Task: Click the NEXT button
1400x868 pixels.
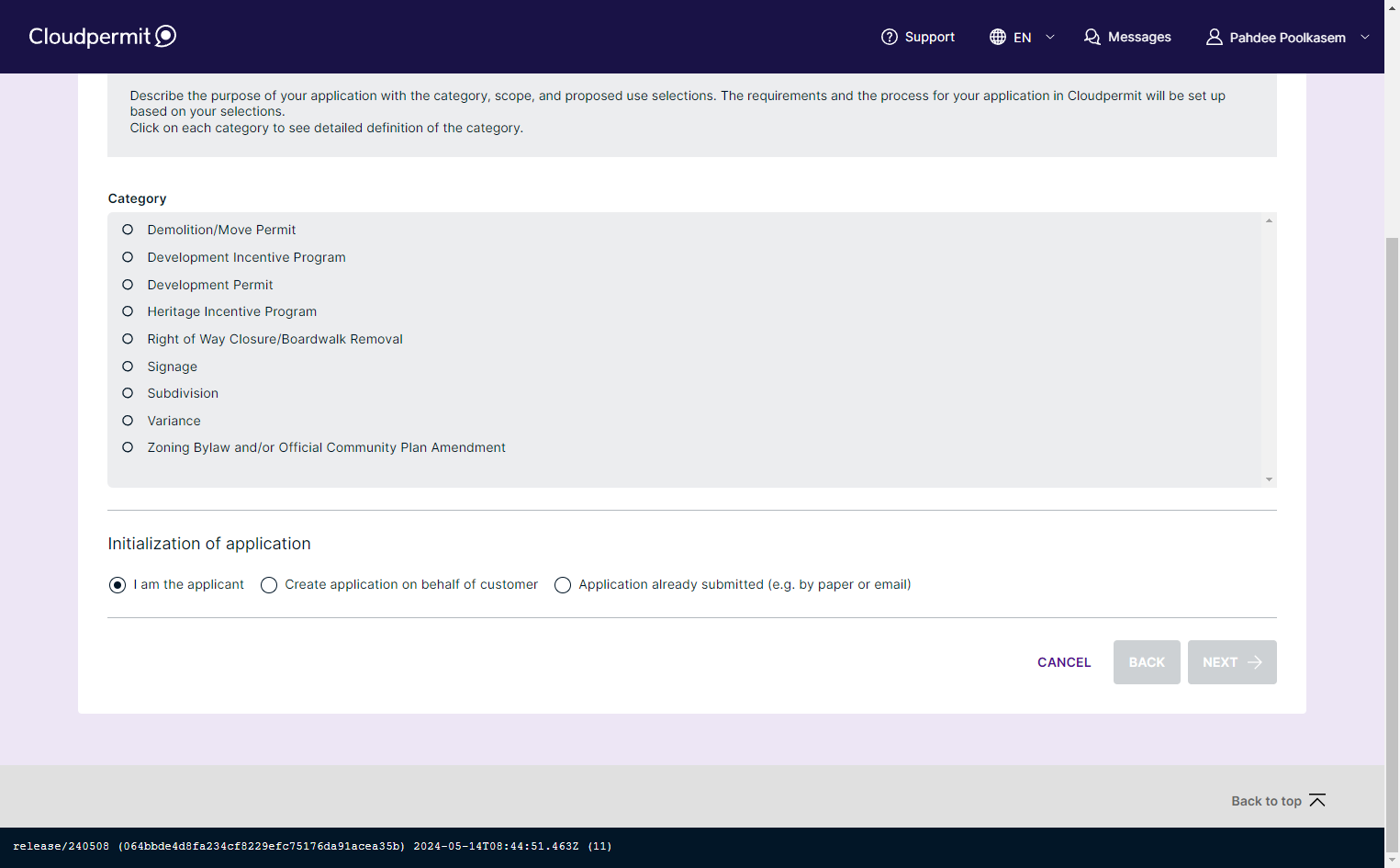Action: point(1232,662)
